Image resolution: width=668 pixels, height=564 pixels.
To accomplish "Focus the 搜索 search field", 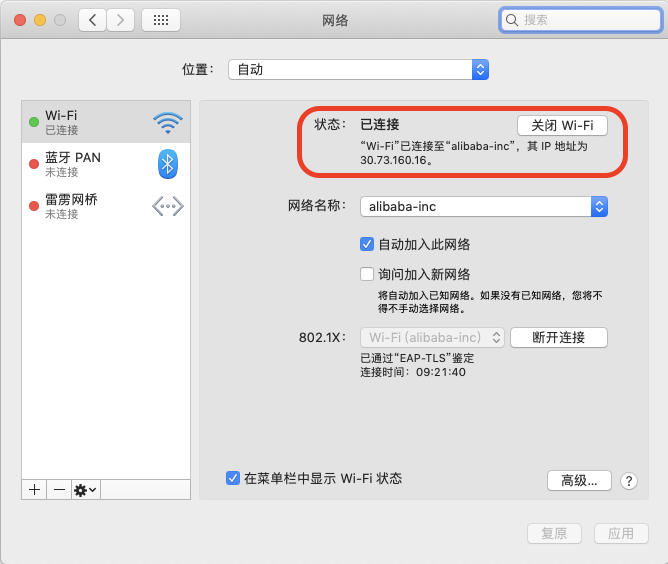I will [581, 20].
